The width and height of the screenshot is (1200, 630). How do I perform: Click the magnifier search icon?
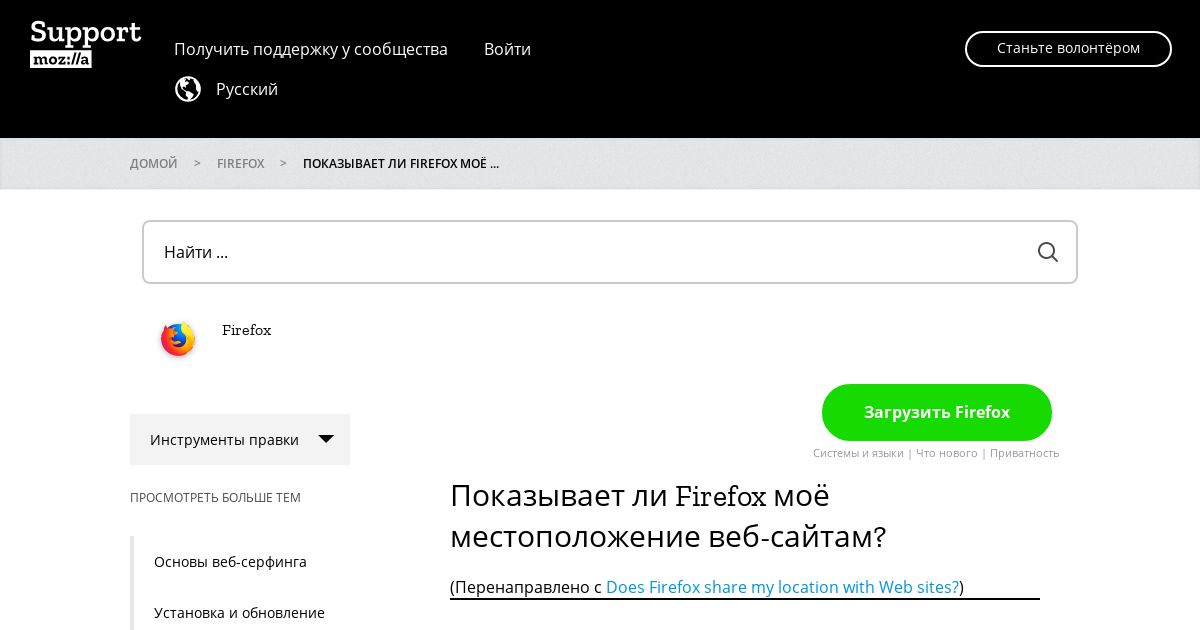point(1047,252)
